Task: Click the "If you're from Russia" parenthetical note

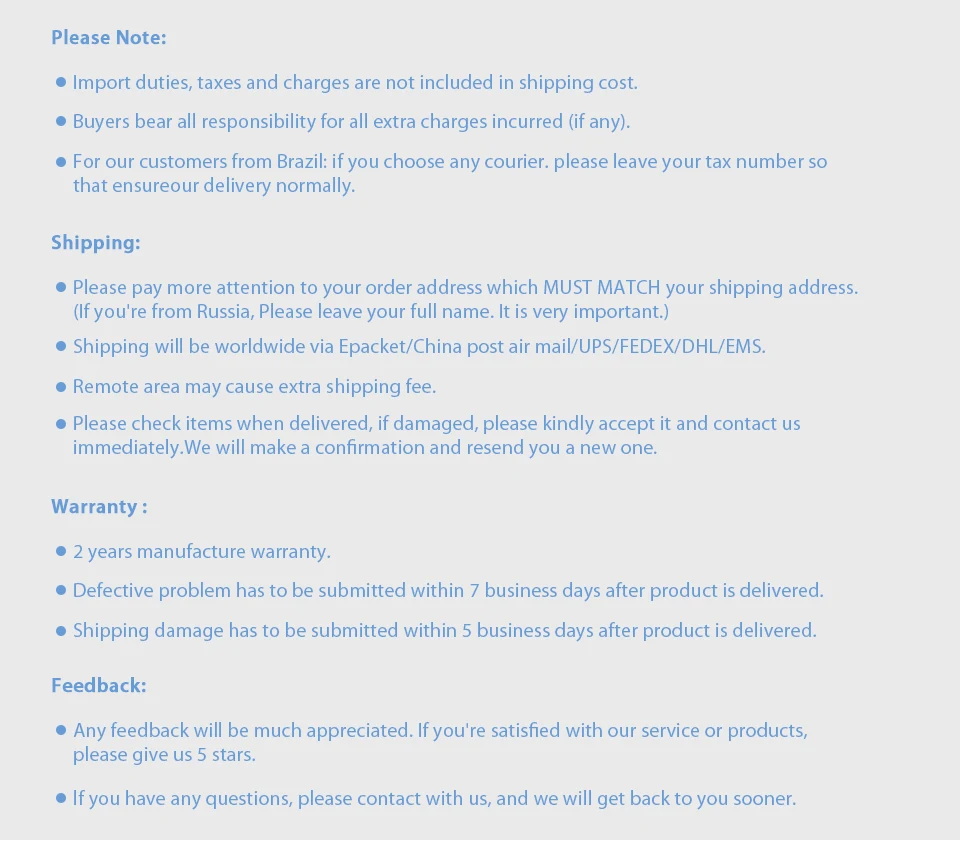Action: (x=371, y=312)
